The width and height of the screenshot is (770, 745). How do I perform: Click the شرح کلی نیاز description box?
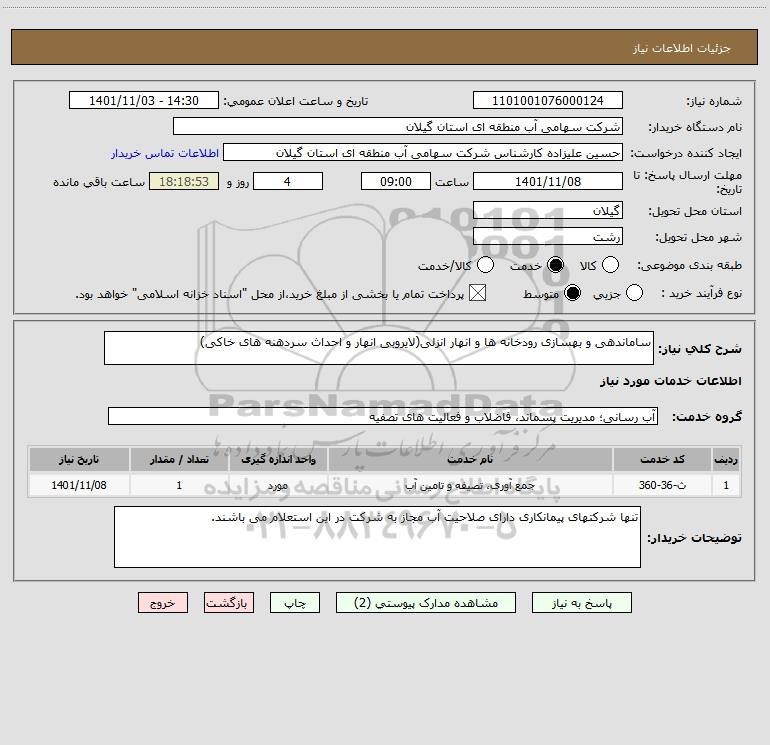pos(379,348)
